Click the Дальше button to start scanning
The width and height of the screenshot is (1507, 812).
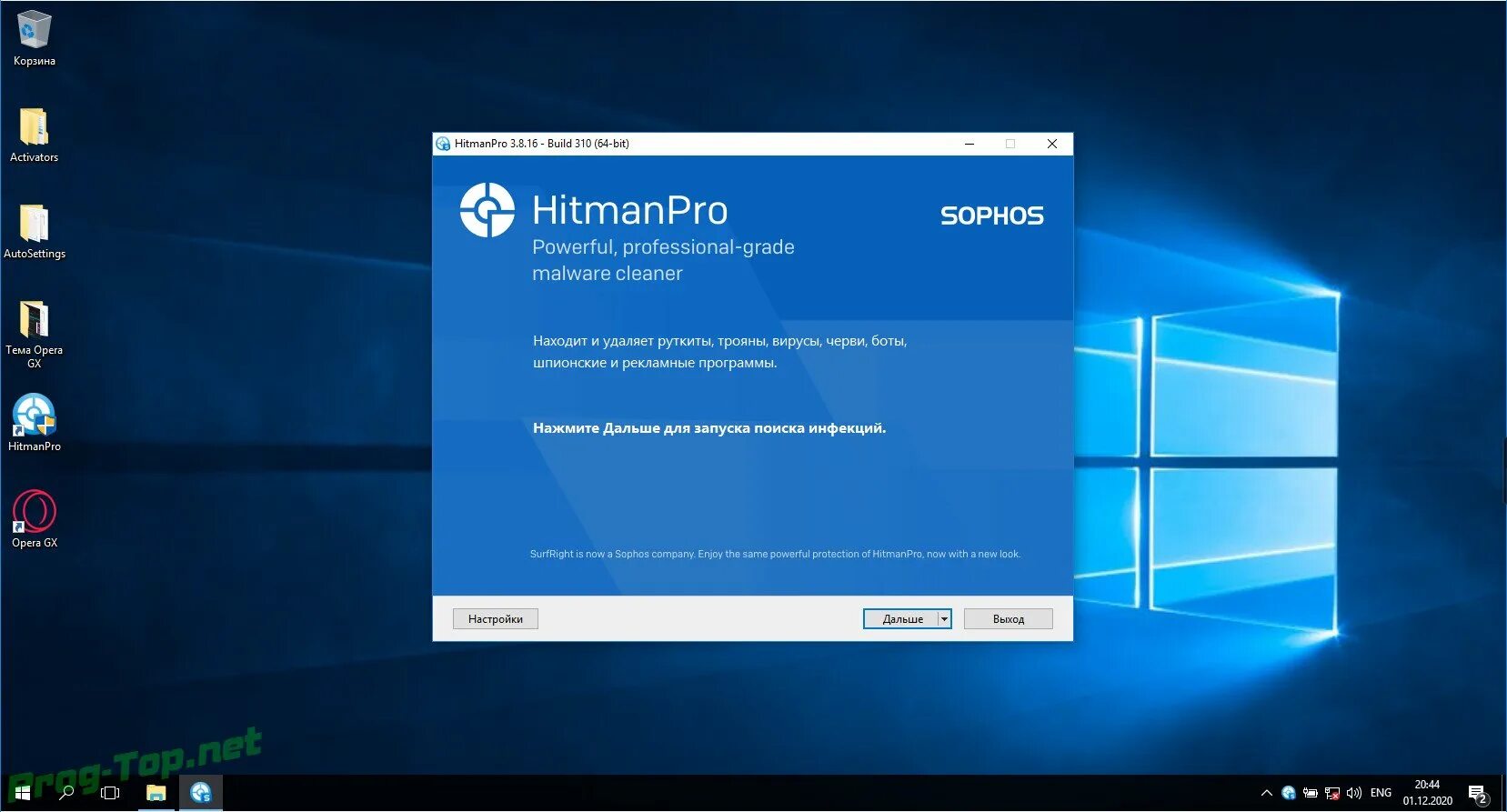[900, 619]
